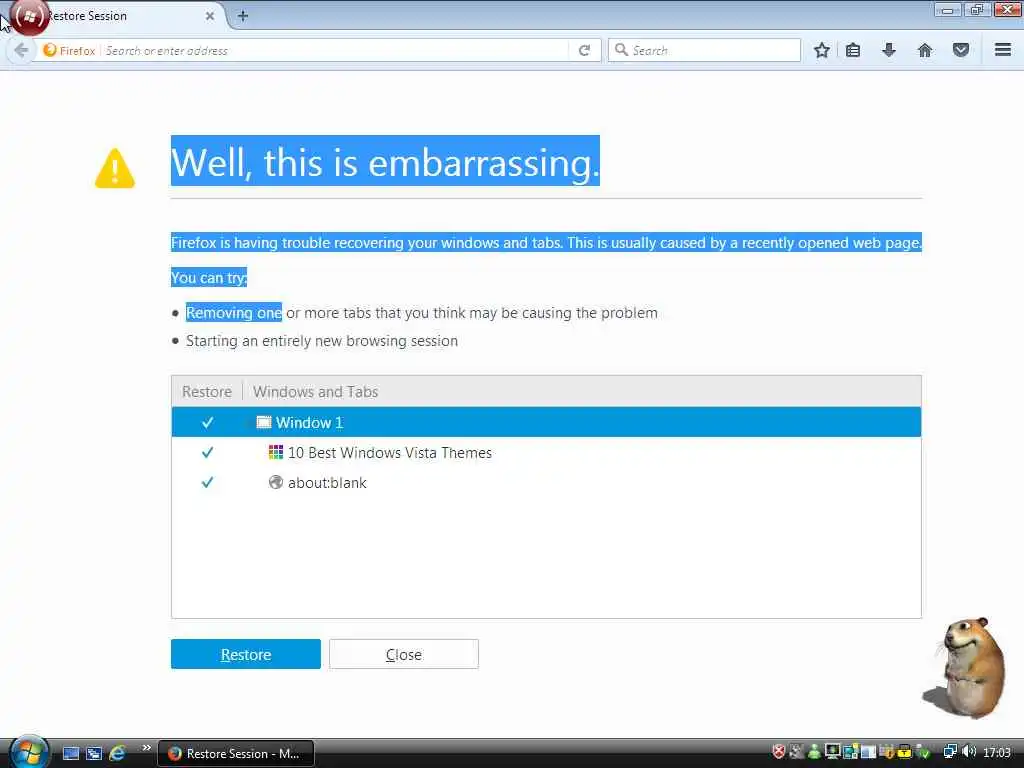Restore down the Firefox window

click(x=977, y=9)
